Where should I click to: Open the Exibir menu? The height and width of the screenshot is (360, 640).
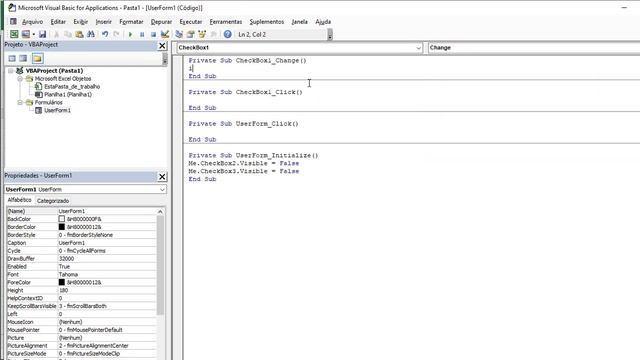tap(80, 22)
